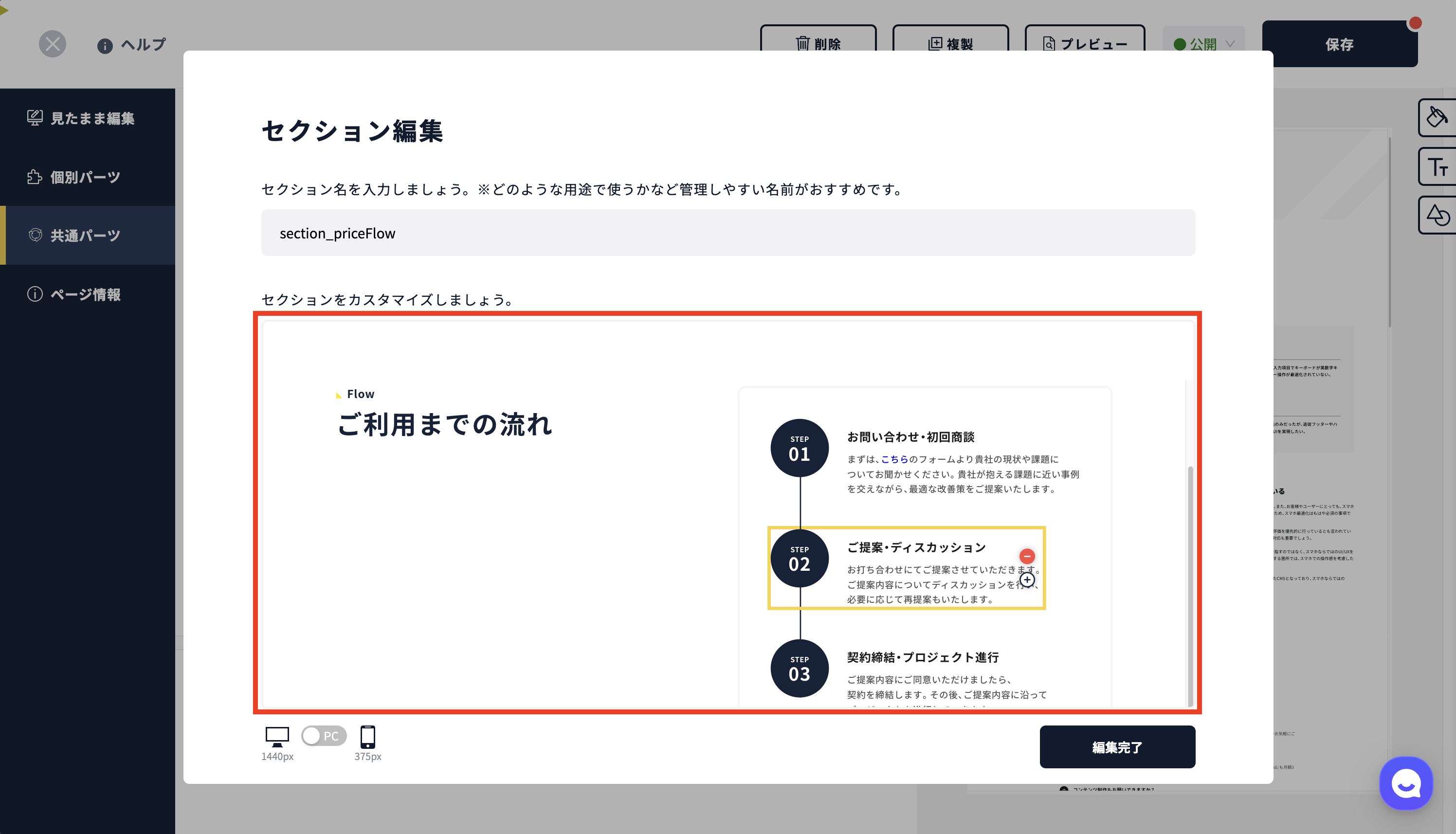Click the セクション編集 modal title
The width and height of the screenshot is (1456, 834).
click(x=352, y=131)
